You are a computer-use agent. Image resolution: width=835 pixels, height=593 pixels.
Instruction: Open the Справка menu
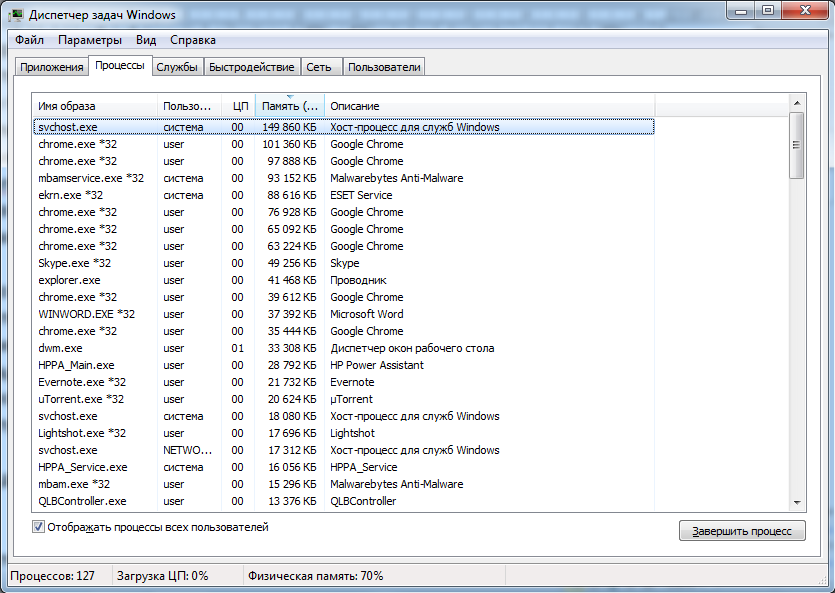192,40
